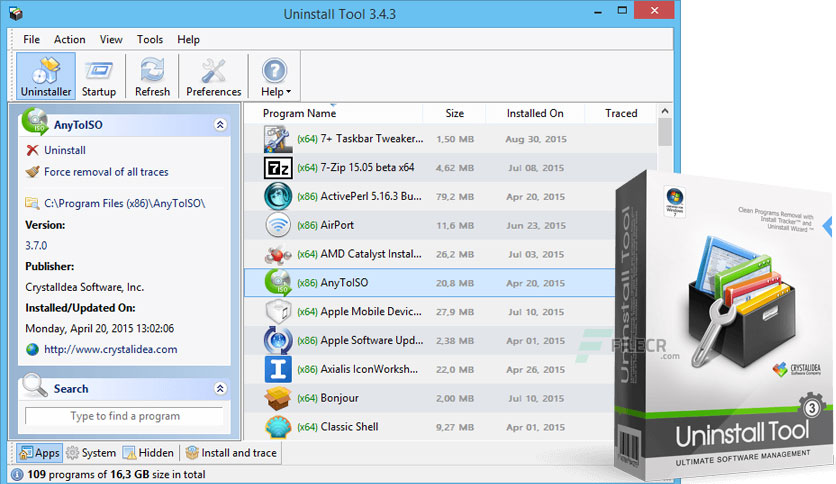836x484 pixels.
Task: Open the View menu
Action: pos(111,39)
